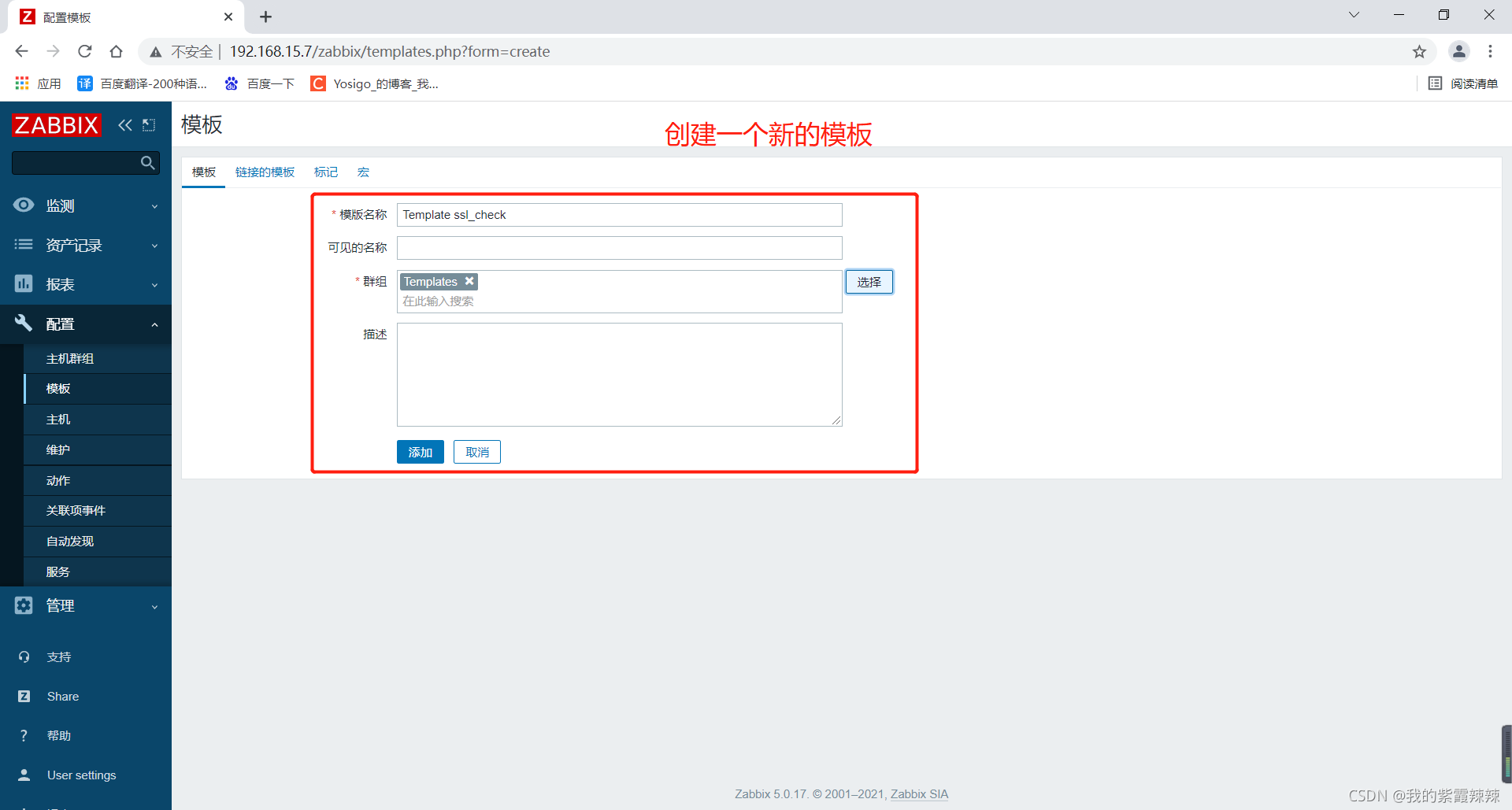This screenshot has width=1512, height=810.
Task: Click the 模版名称 input field
Action: [620, 215]
